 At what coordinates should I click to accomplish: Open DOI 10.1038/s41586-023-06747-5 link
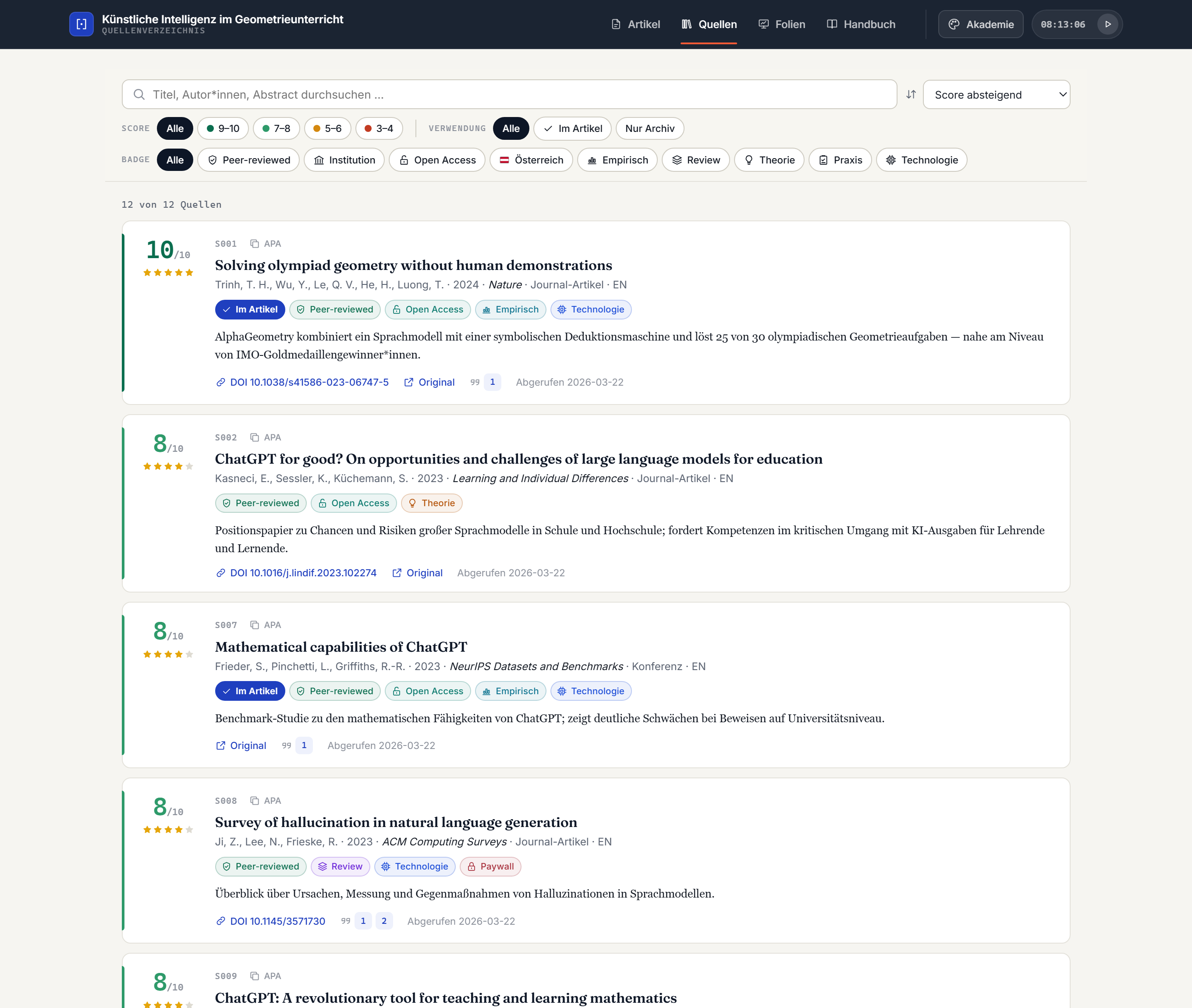point(302,382)
